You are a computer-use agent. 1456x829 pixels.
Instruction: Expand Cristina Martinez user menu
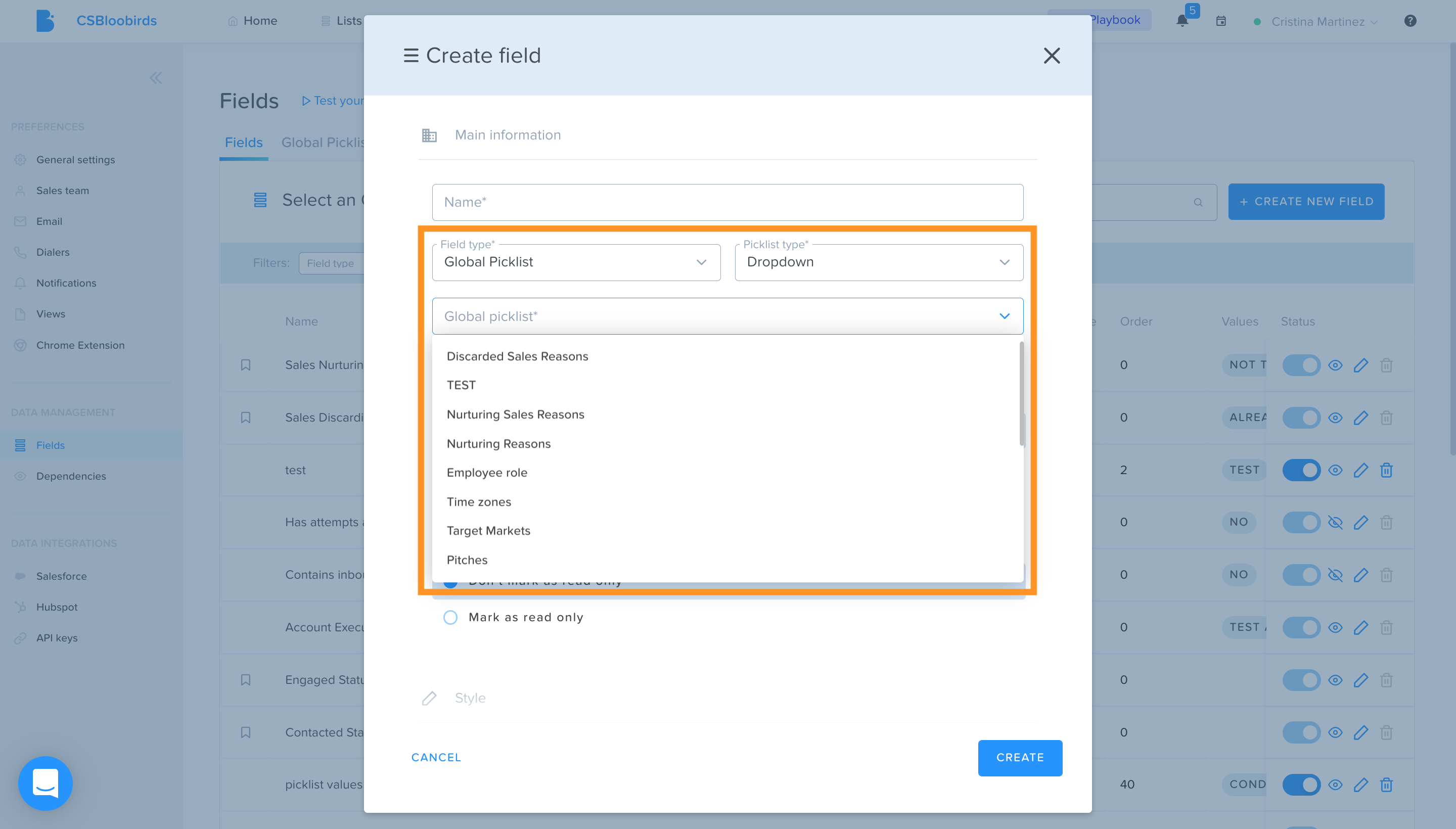click(1324, 22)
